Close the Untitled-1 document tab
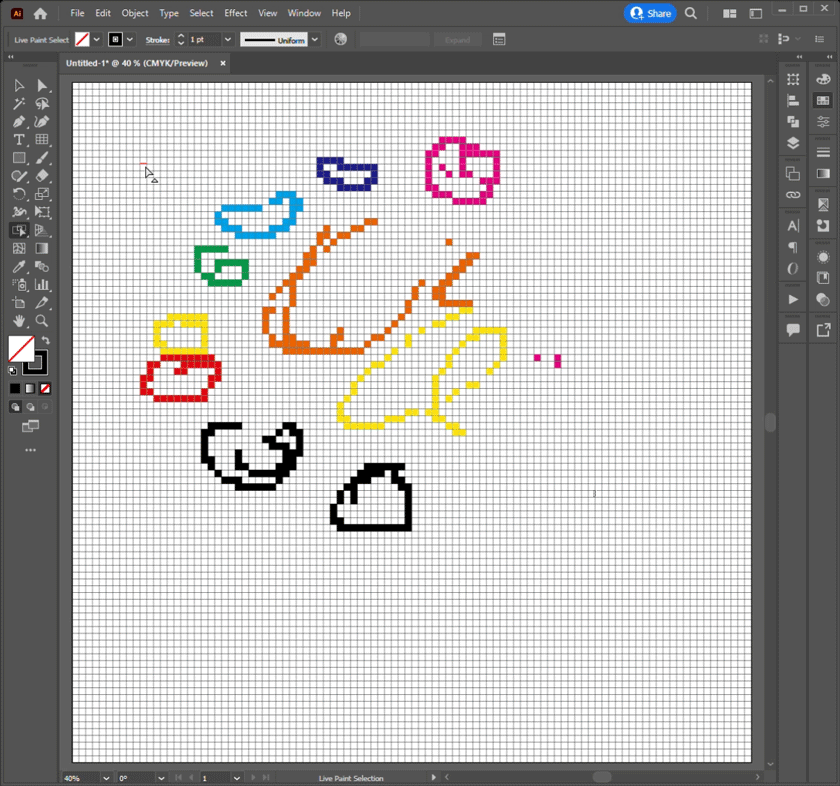840x786 pixels. coord(223,63)
